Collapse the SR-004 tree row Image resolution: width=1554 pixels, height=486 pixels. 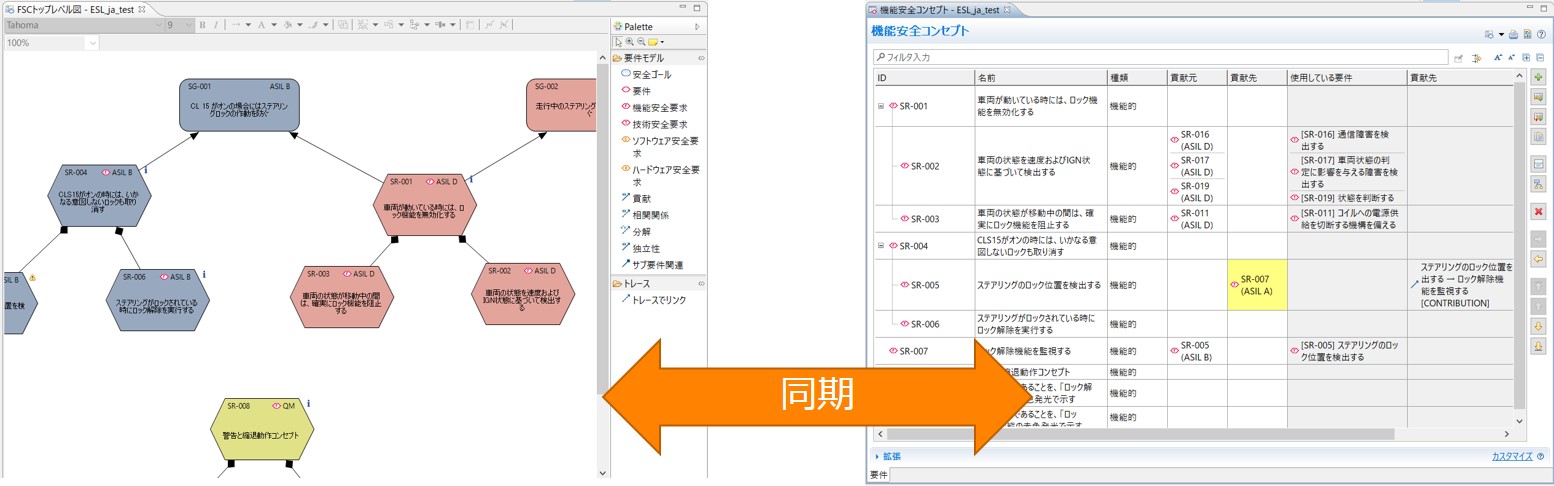pyautogui.click(x=881, y=246)
